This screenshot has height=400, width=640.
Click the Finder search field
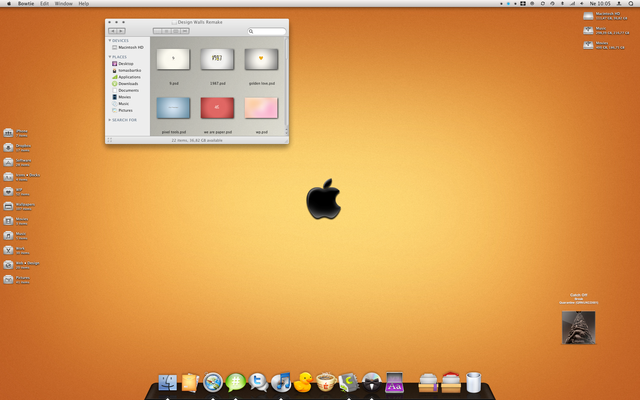point(266,31)
